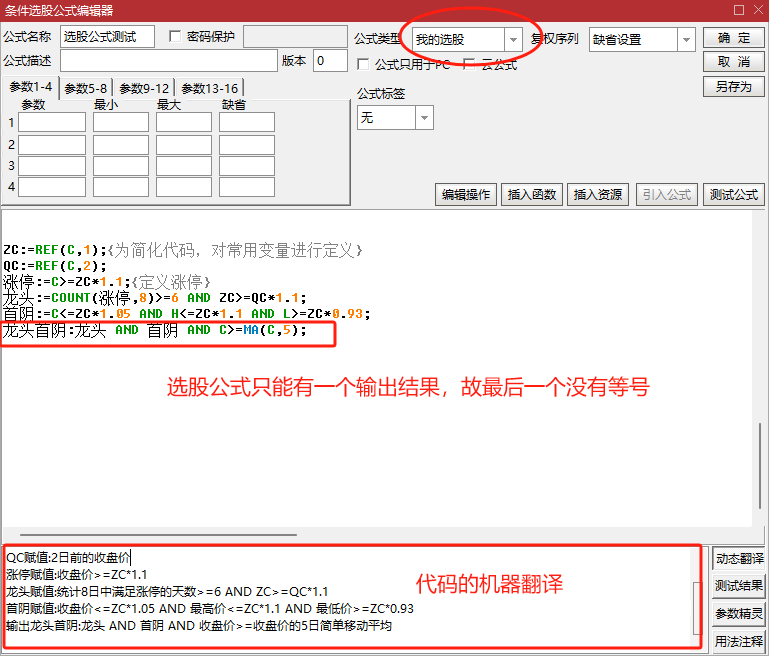
Task: Click row 3 最大 field
Action: tap(184, 166)
